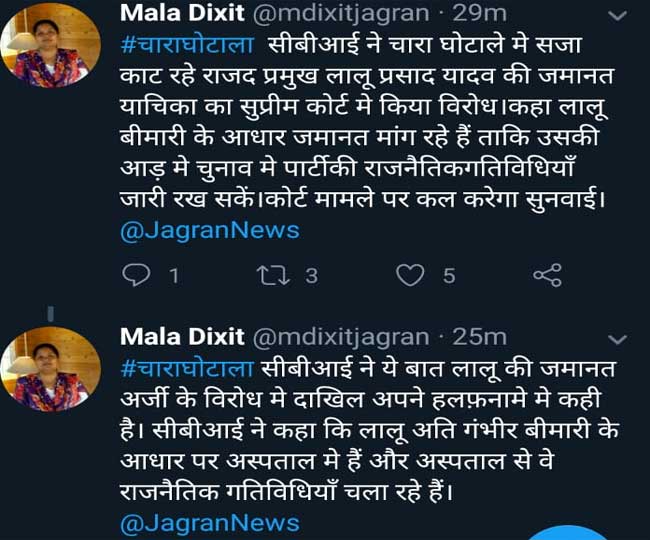The width and height of the screenshot is (650, 540).
Task: Expand the chevron menu on the 29m tweet
Action: pyautogui.click(x=617, y=17)
